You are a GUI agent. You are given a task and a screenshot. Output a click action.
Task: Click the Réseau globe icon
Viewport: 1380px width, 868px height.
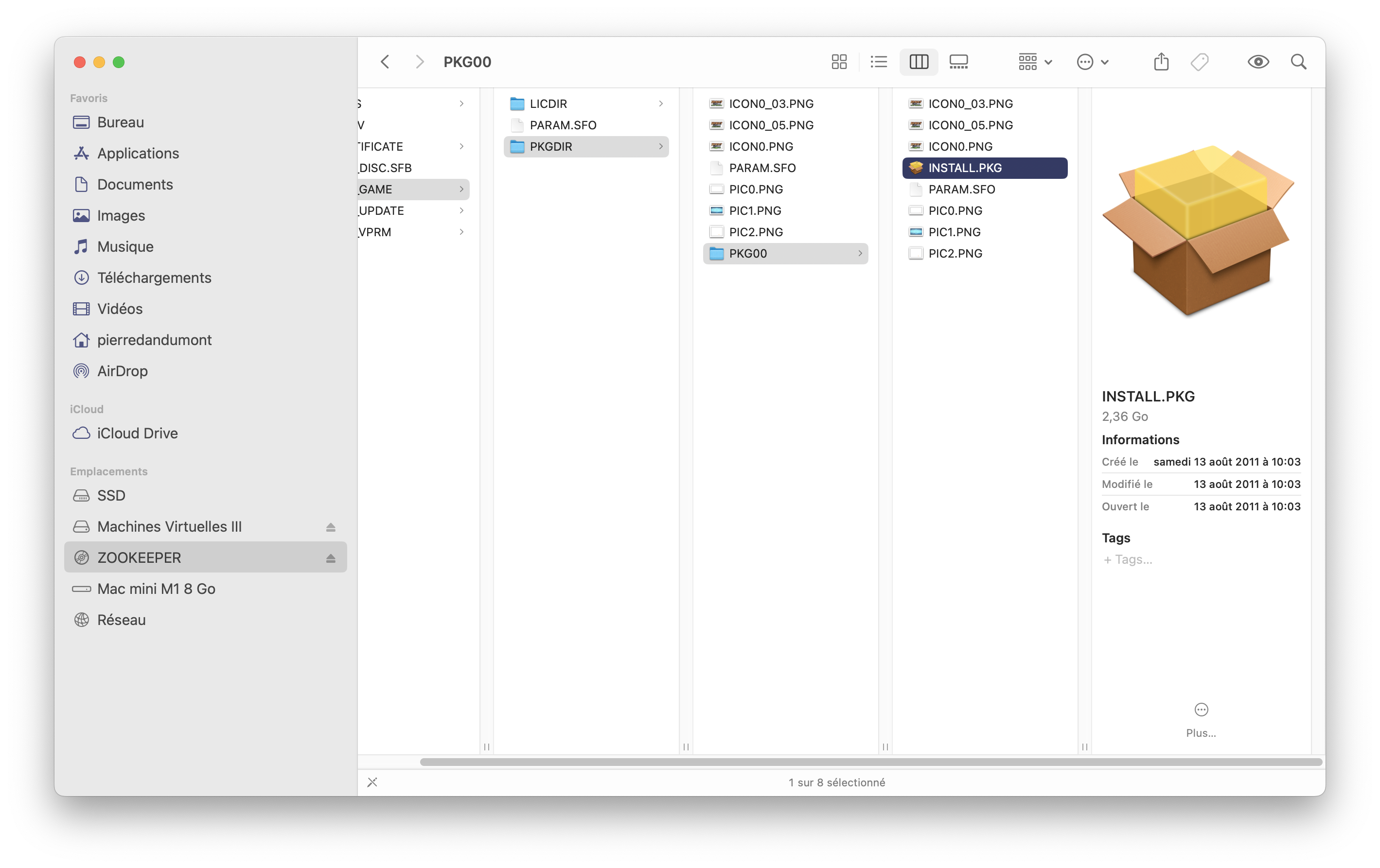click(81, 620)
